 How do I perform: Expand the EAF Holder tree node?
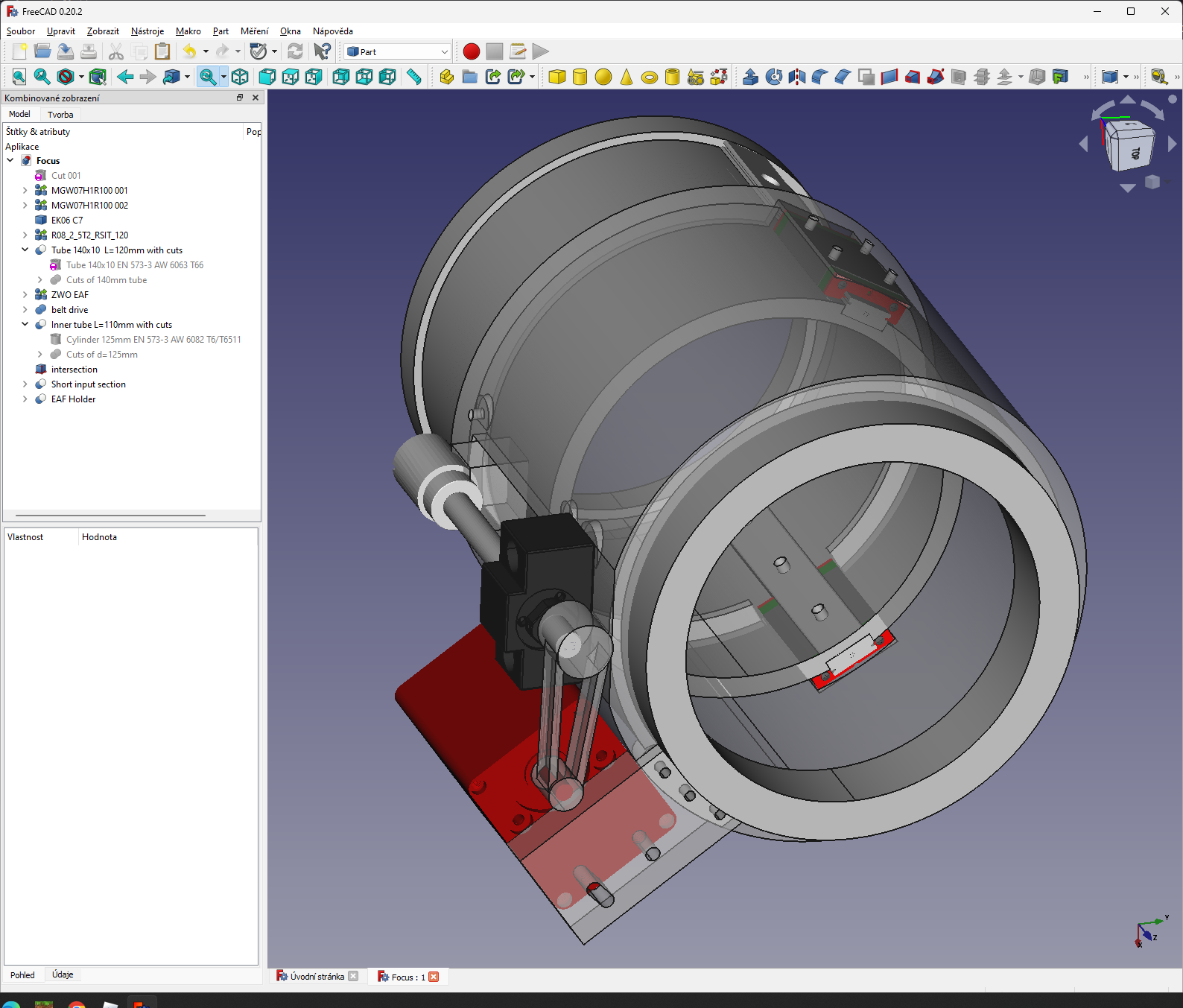25,399
